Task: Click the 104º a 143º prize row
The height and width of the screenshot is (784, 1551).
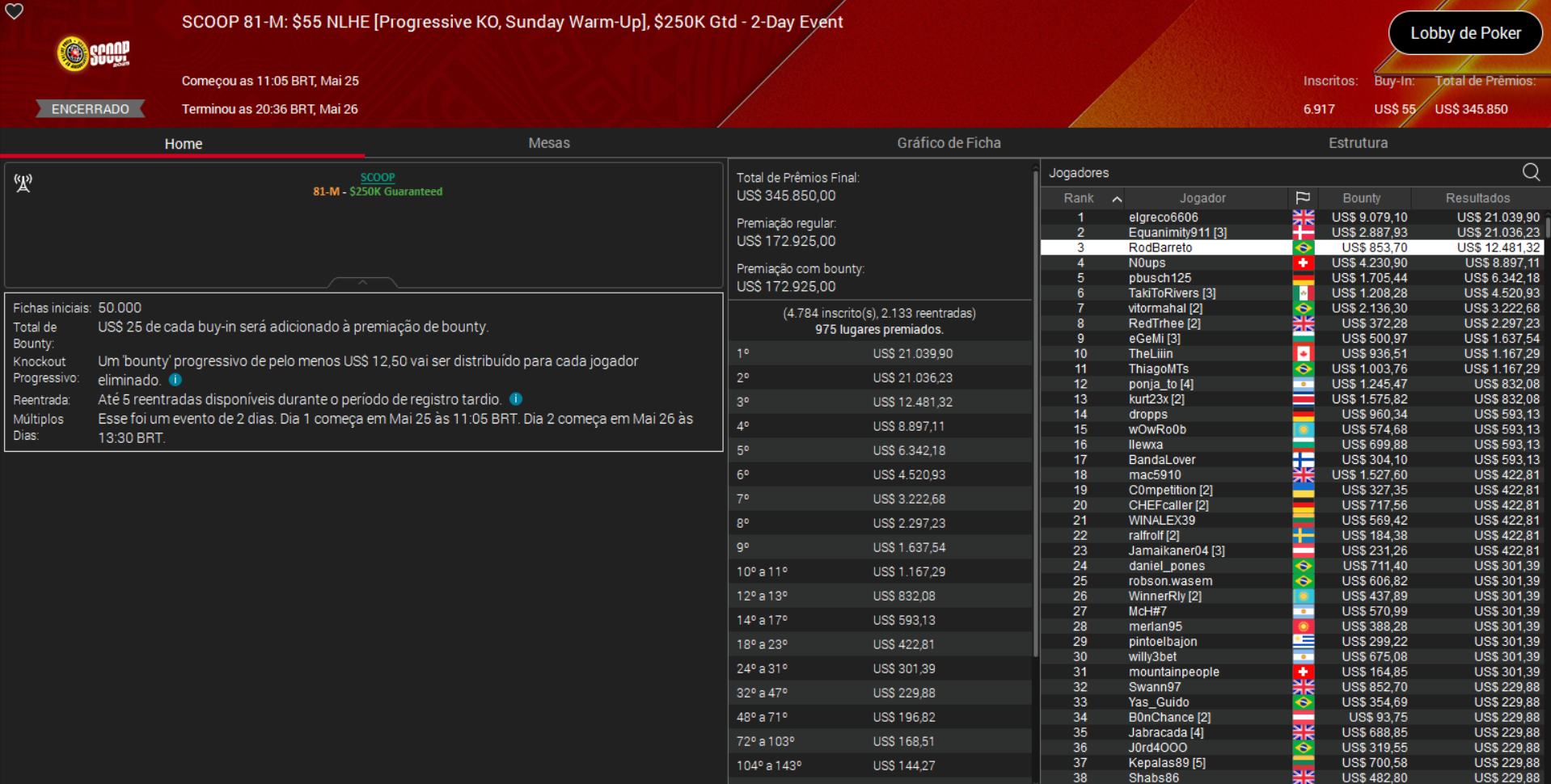Action: (881, 765)
